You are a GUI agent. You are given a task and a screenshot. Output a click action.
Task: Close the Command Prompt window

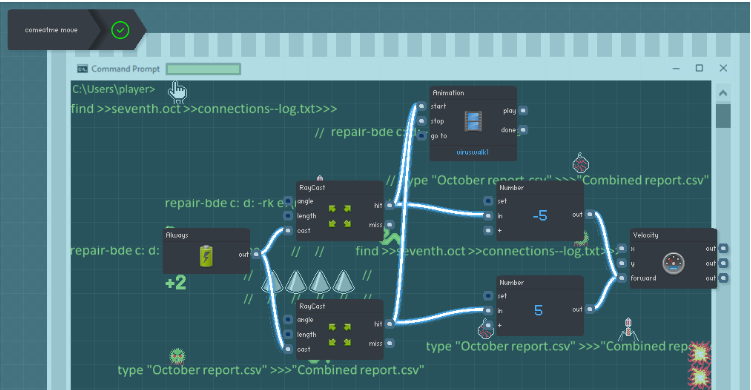pos(723,68)
